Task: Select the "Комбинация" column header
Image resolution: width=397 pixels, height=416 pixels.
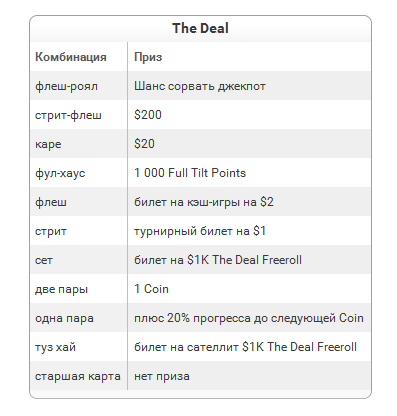Action: (71, 57)
